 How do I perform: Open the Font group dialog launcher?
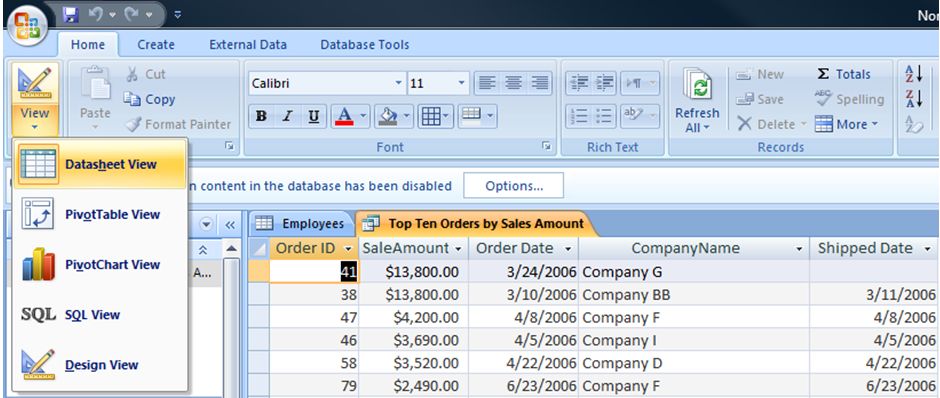pos(546,146)
